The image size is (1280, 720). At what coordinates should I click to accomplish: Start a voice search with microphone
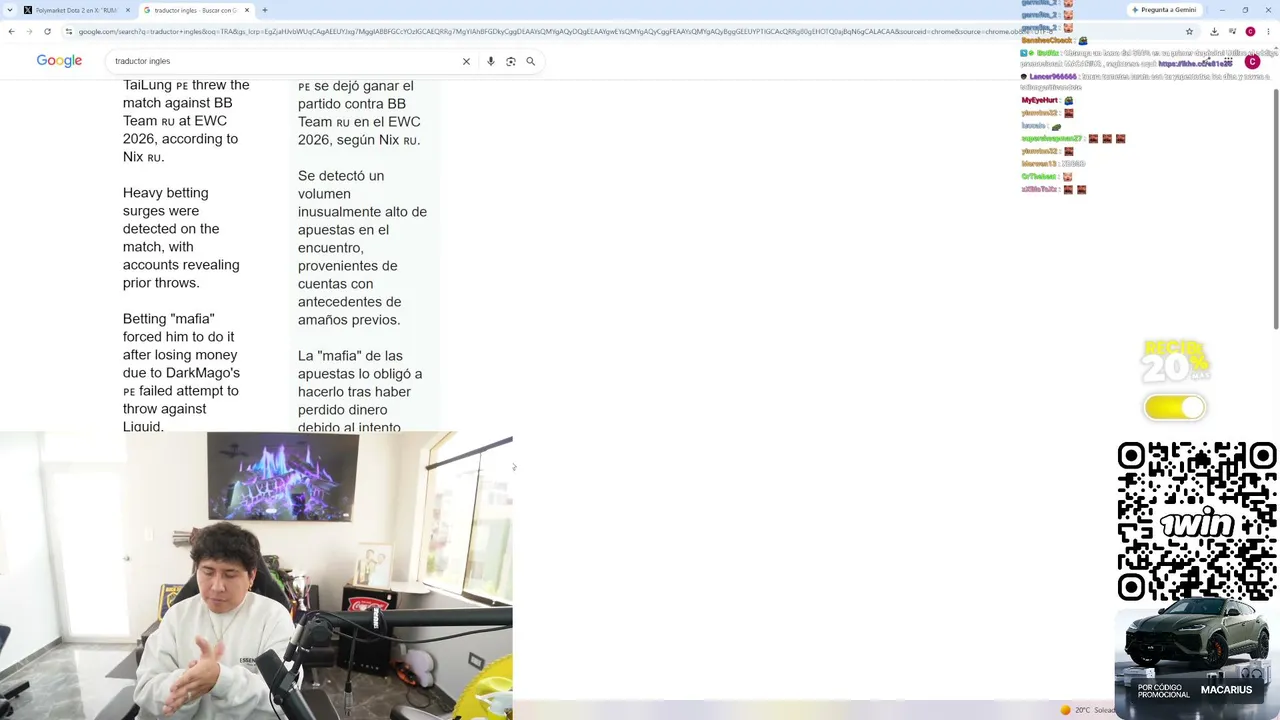[490, 61]
